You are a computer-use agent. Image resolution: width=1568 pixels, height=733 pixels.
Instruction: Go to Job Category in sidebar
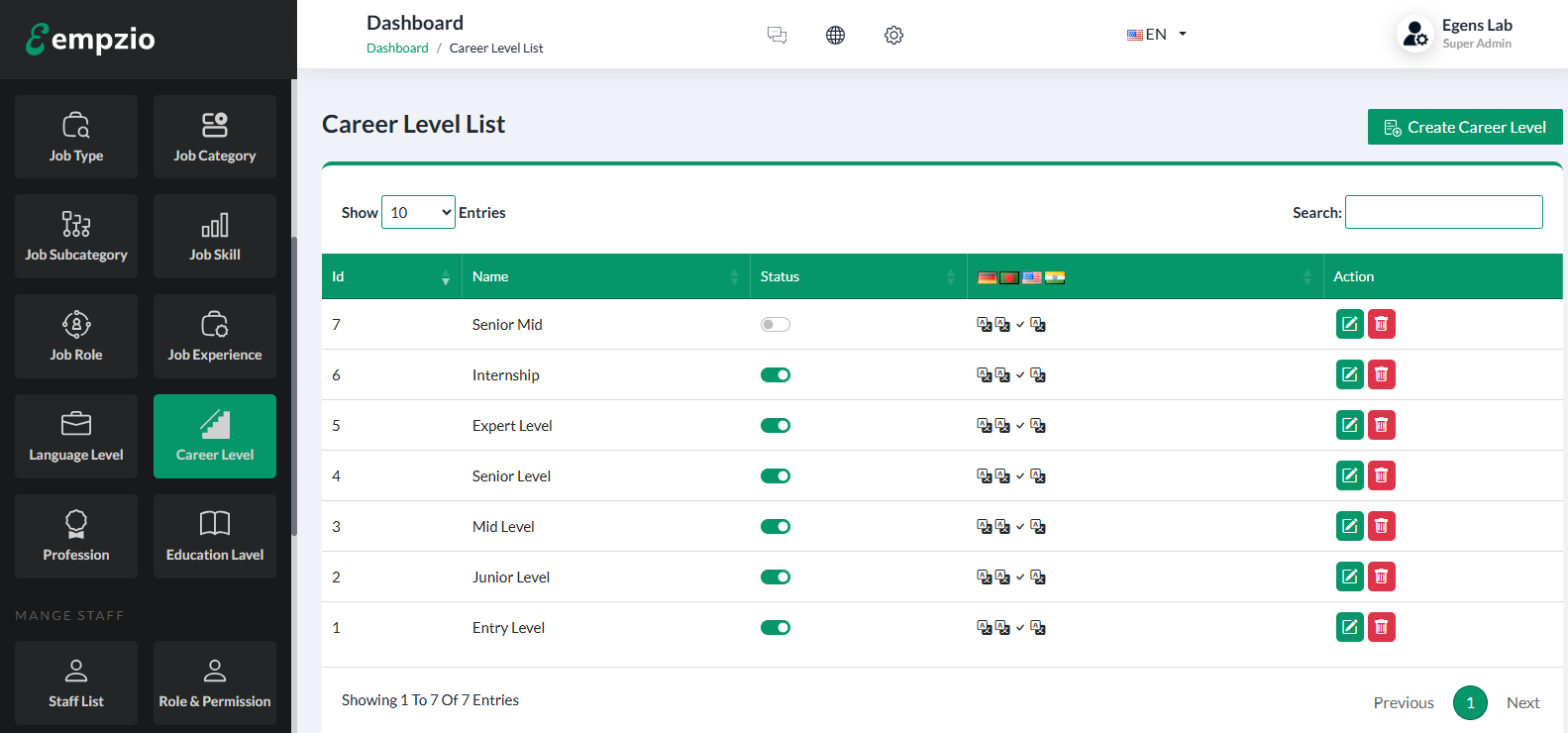coord(215,137)
